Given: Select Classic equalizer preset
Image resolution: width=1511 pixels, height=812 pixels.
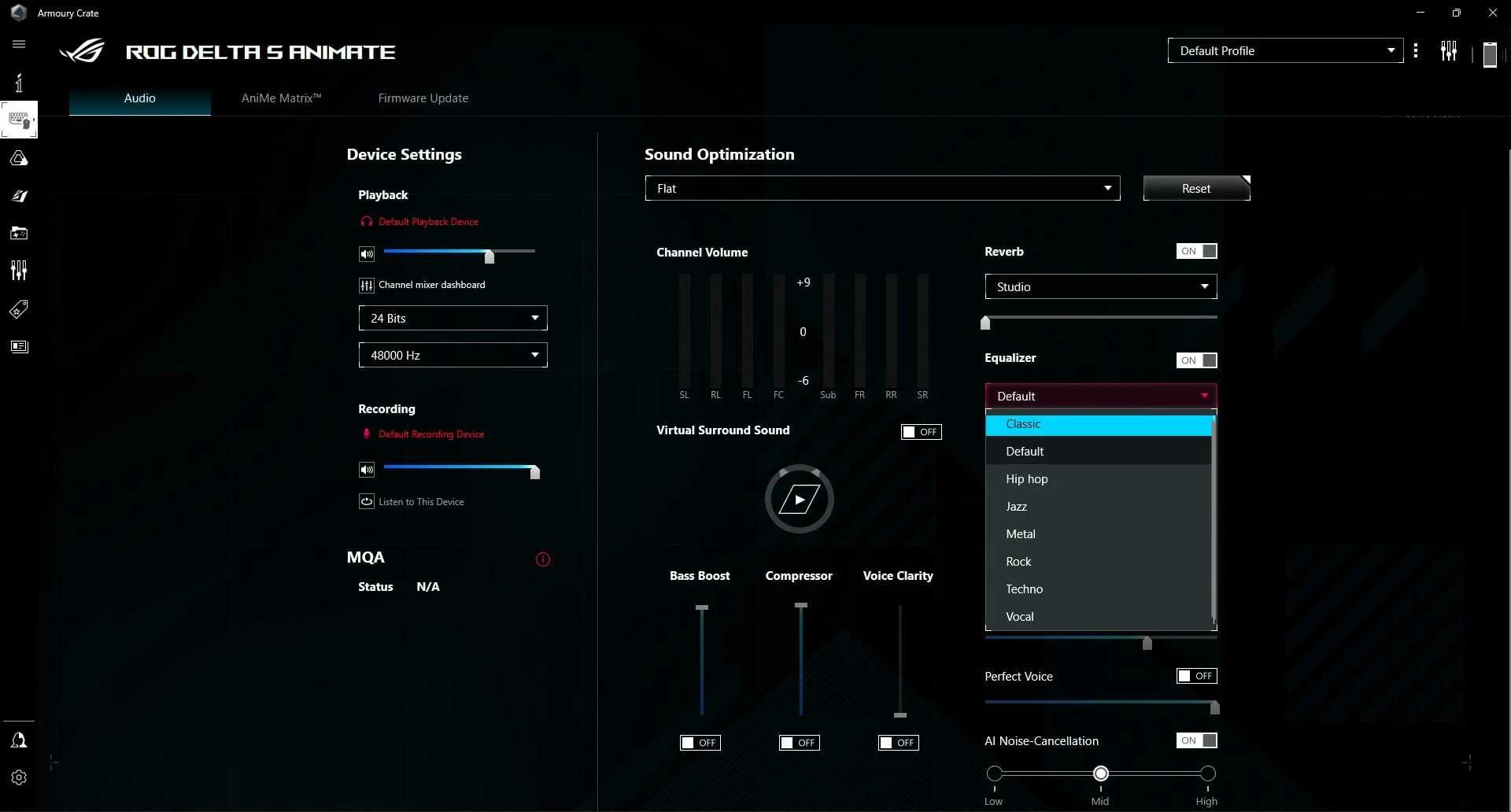Looking at the screenshot, I should click(1099, 424).
